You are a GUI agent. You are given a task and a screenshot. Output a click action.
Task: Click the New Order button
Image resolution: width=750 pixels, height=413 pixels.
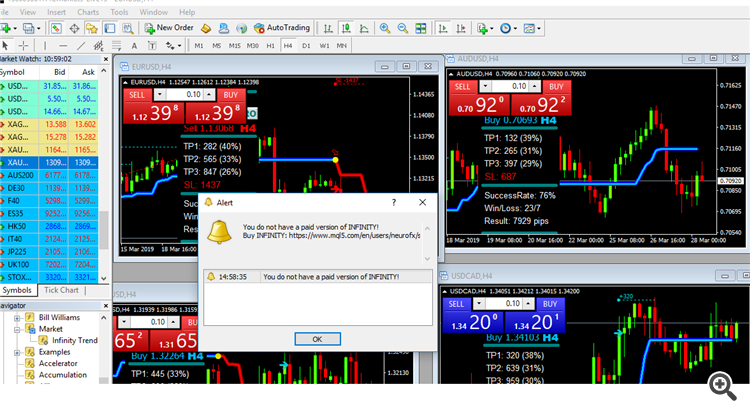[x=169, y=28]
